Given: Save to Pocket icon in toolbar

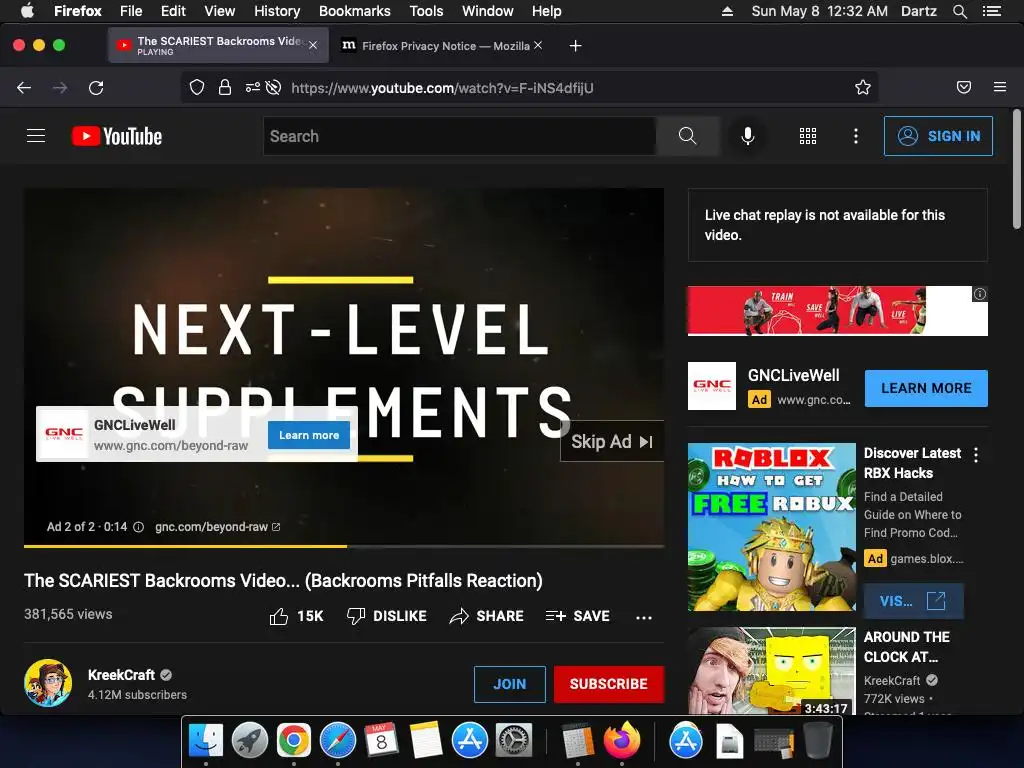Looking at the screenshot, I should pos(964,87).
